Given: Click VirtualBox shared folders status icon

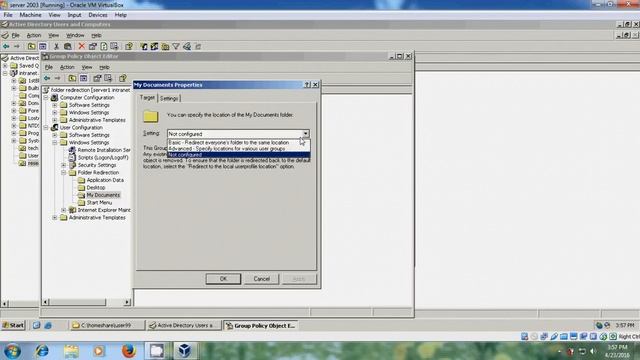Looking at the screenshot, I should [564, 337].
